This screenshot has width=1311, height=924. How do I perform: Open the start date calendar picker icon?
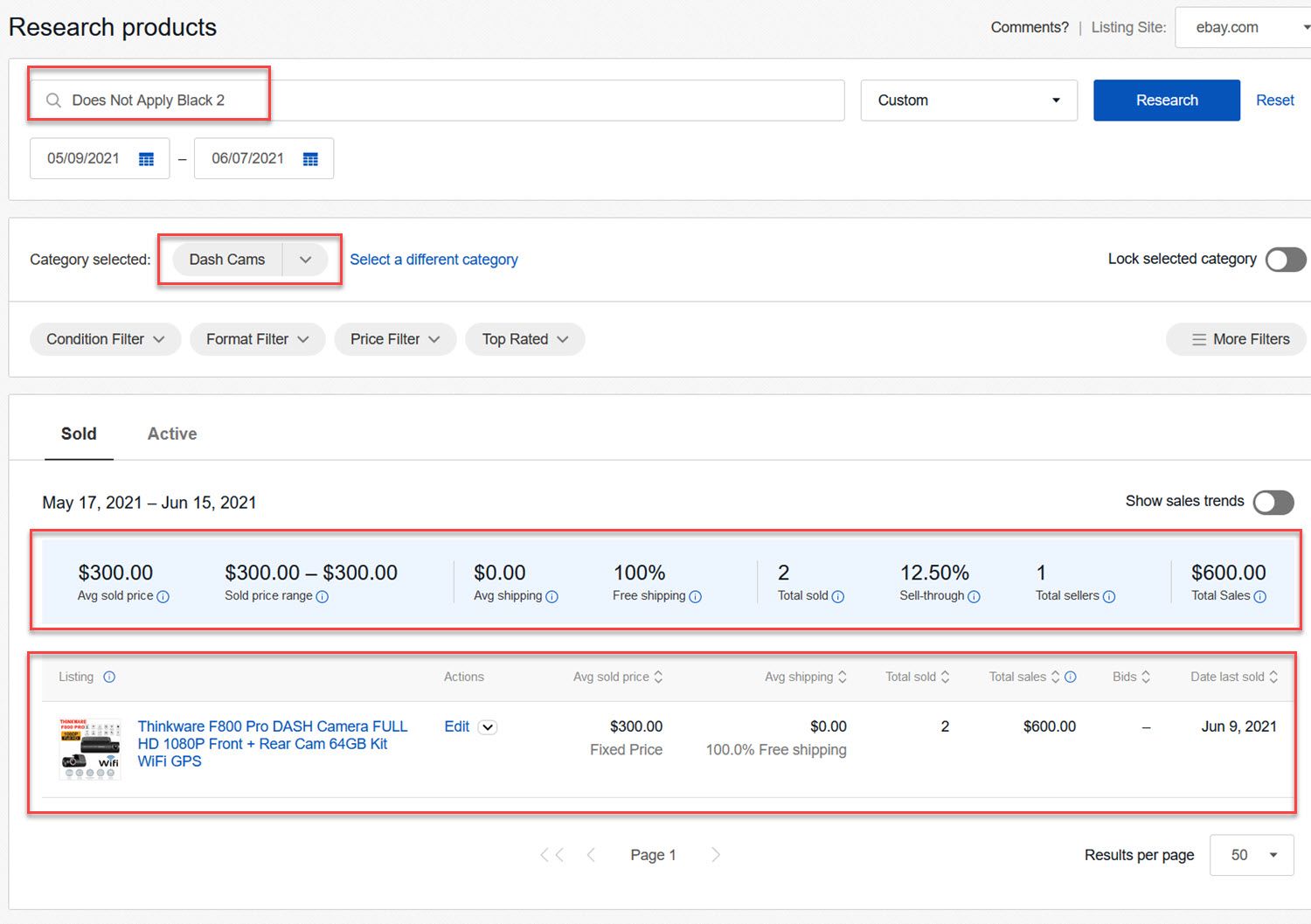tap(147, 159)
